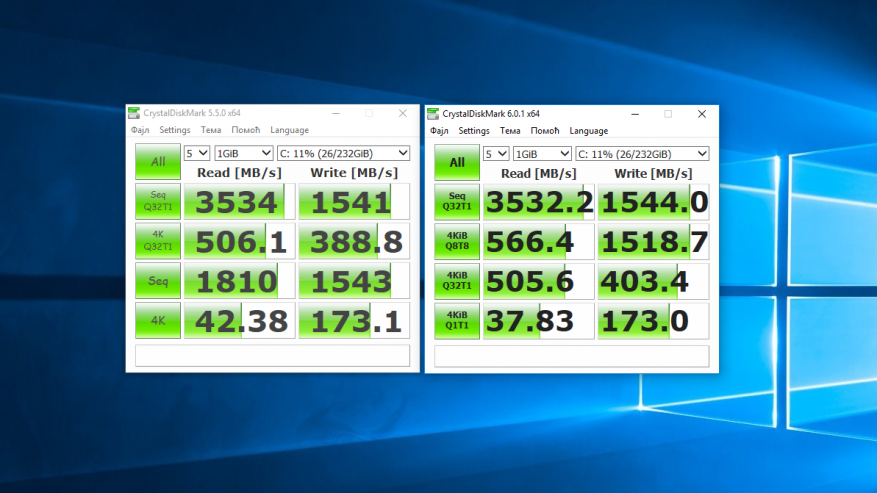
Task: Open Language menu in CrystalDiskMark 6.0.1
Action: pos(588,131)
